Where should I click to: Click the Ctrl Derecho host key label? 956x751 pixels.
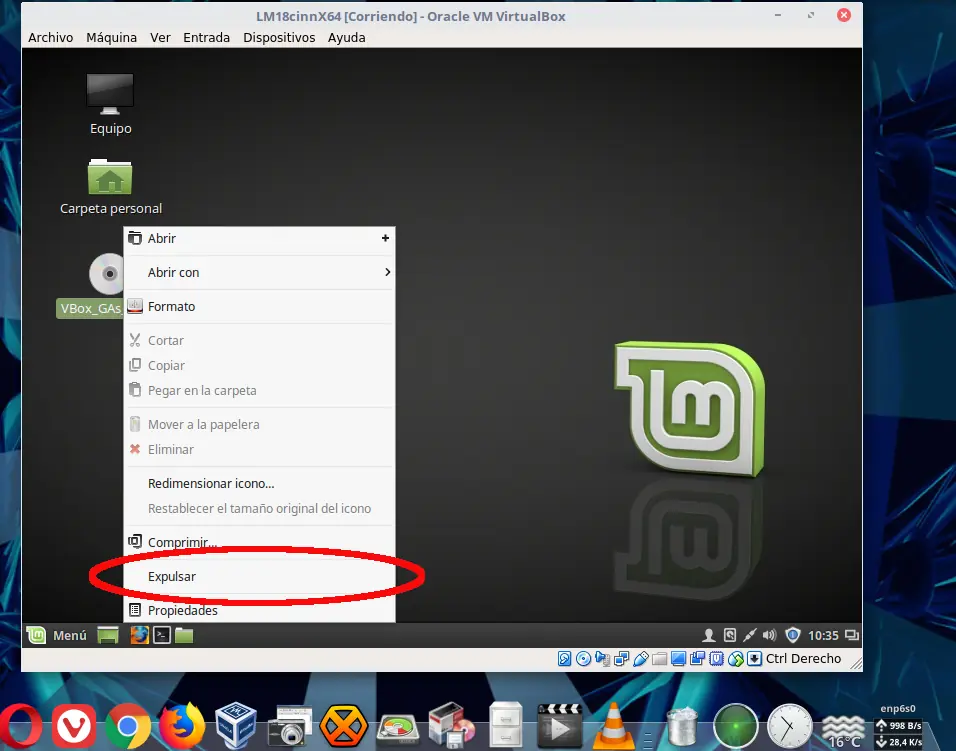(803, 658)
